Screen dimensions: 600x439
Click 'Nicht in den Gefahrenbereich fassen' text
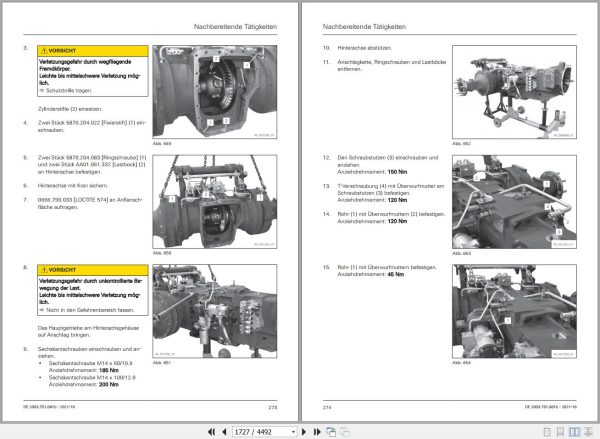point(90,310)
